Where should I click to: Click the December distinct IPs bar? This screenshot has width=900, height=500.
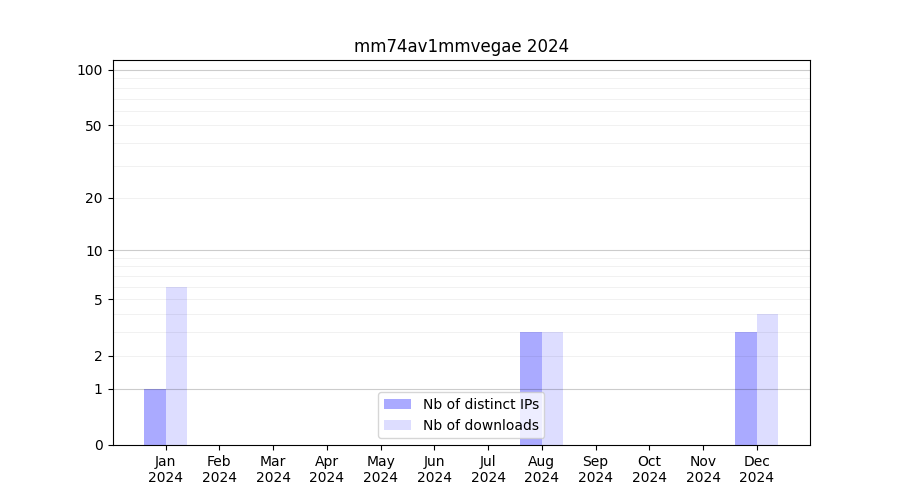tap(745, 388)
